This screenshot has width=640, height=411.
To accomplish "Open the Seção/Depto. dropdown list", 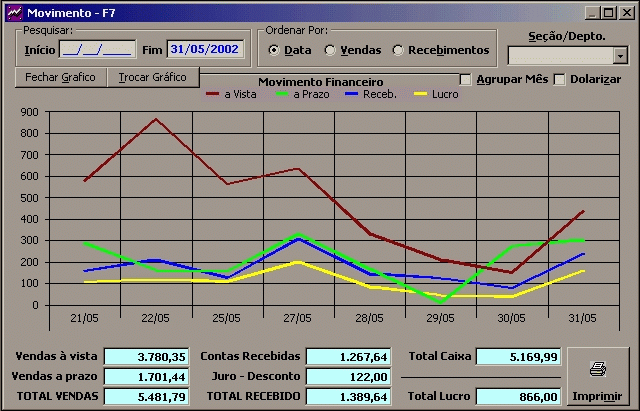I will [x=620, y=56].
